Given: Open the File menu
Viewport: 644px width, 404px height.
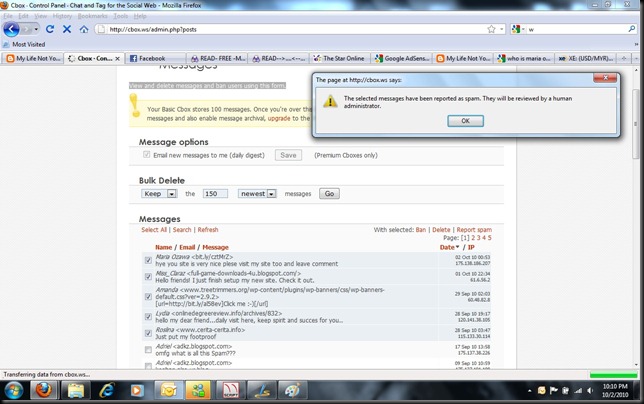Looking at the screenshot, I should 8,16.
